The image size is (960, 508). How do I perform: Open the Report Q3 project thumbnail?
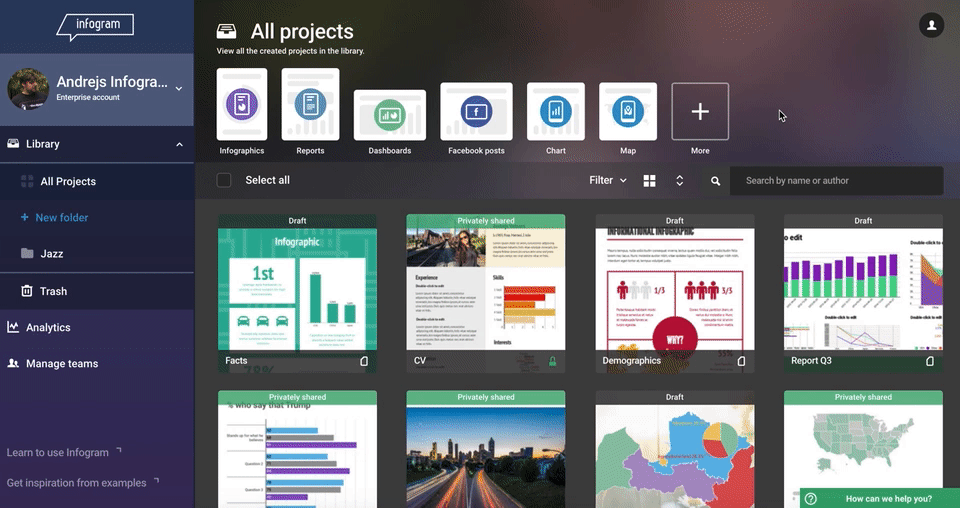tap(863, 293)
